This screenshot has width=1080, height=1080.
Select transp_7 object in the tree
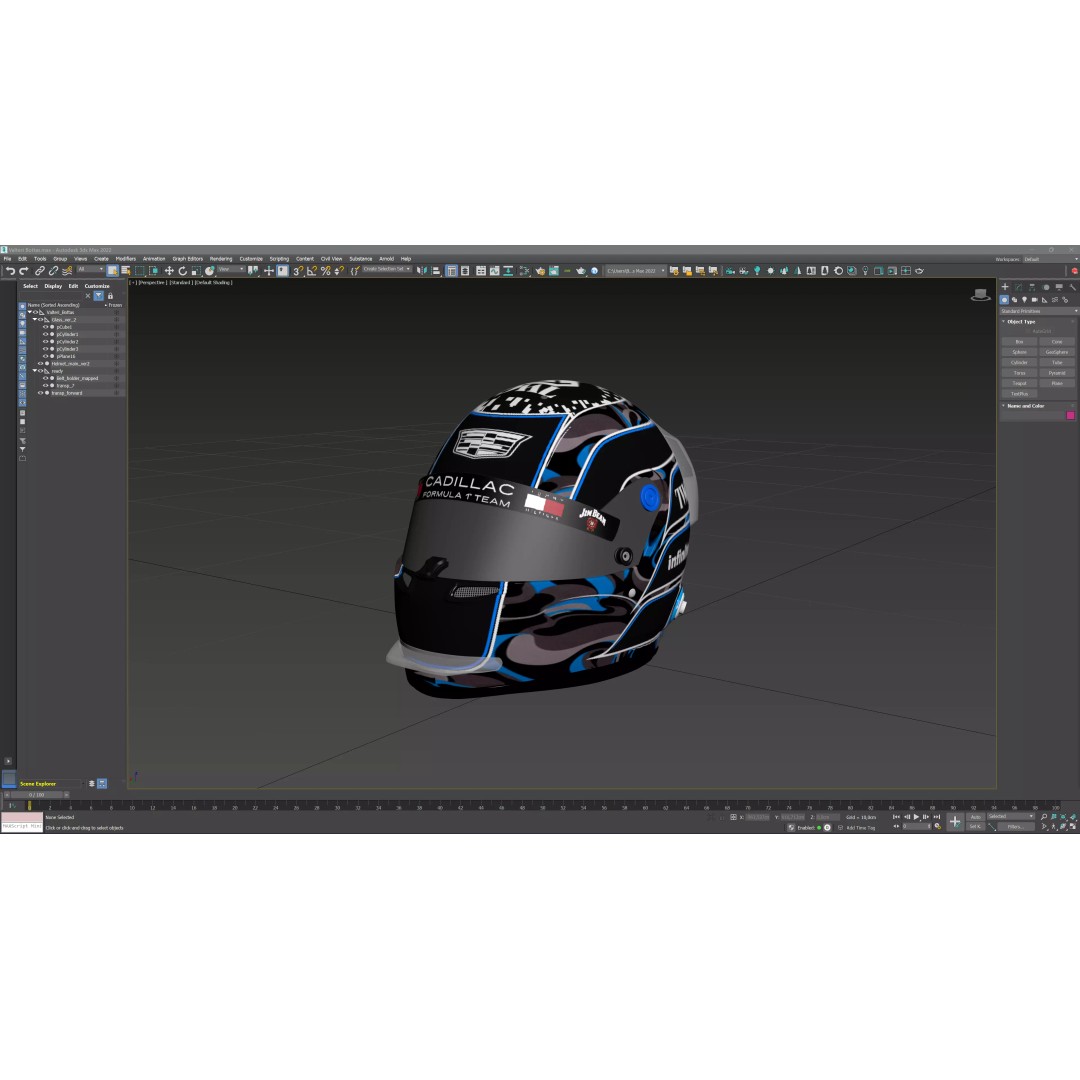click(x=65, y=386)
